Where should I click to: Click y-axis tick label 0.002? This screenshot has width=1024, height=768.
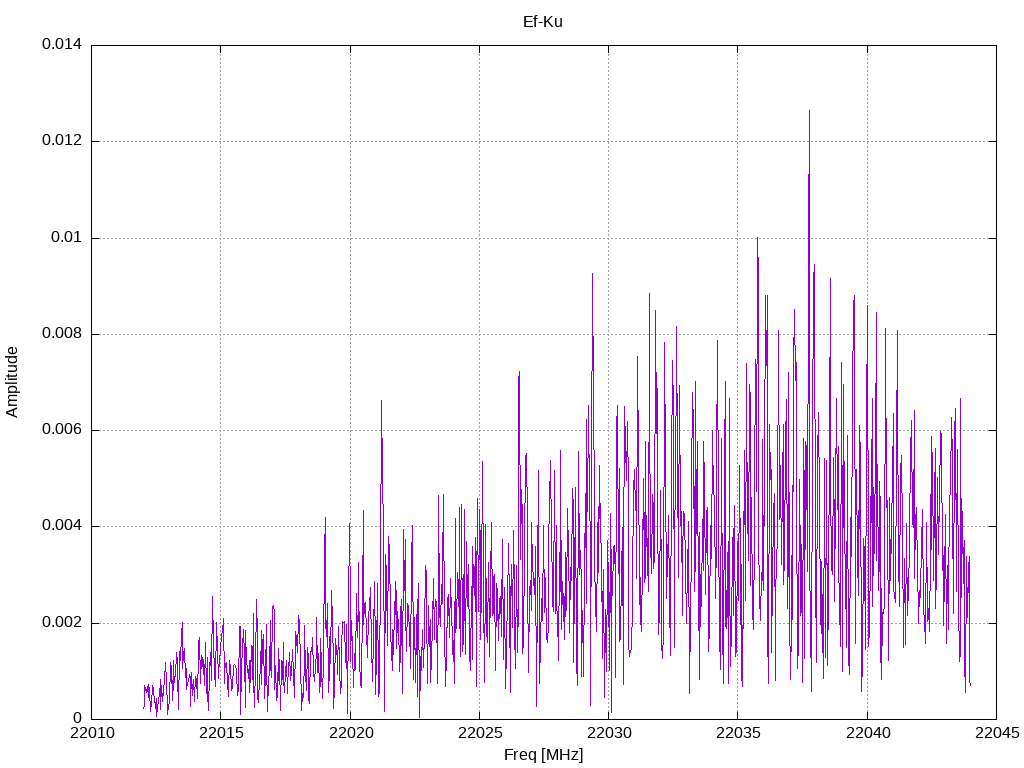(x=62, y=622)
